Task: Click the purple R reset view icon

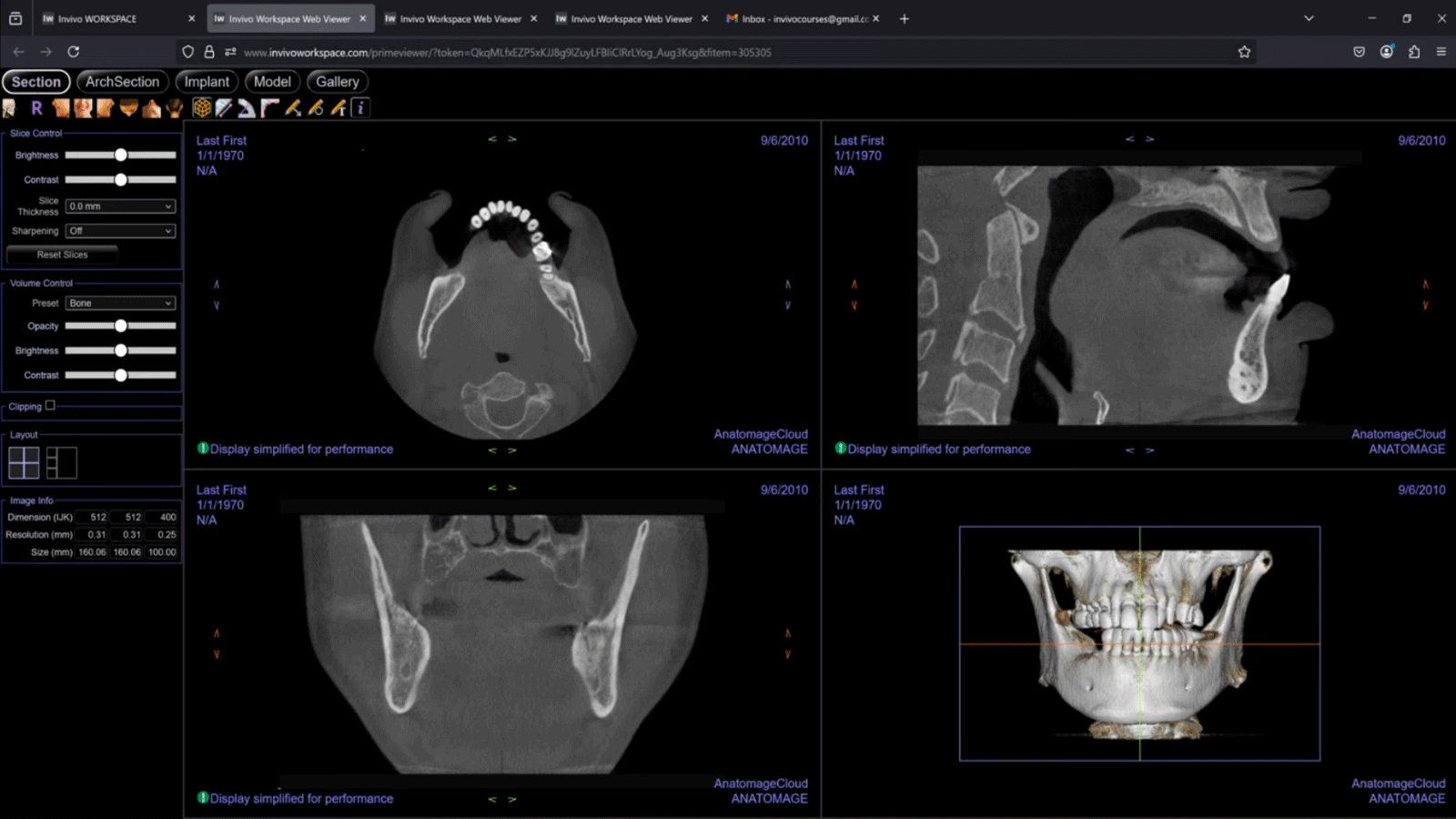Action: point(36,108)
